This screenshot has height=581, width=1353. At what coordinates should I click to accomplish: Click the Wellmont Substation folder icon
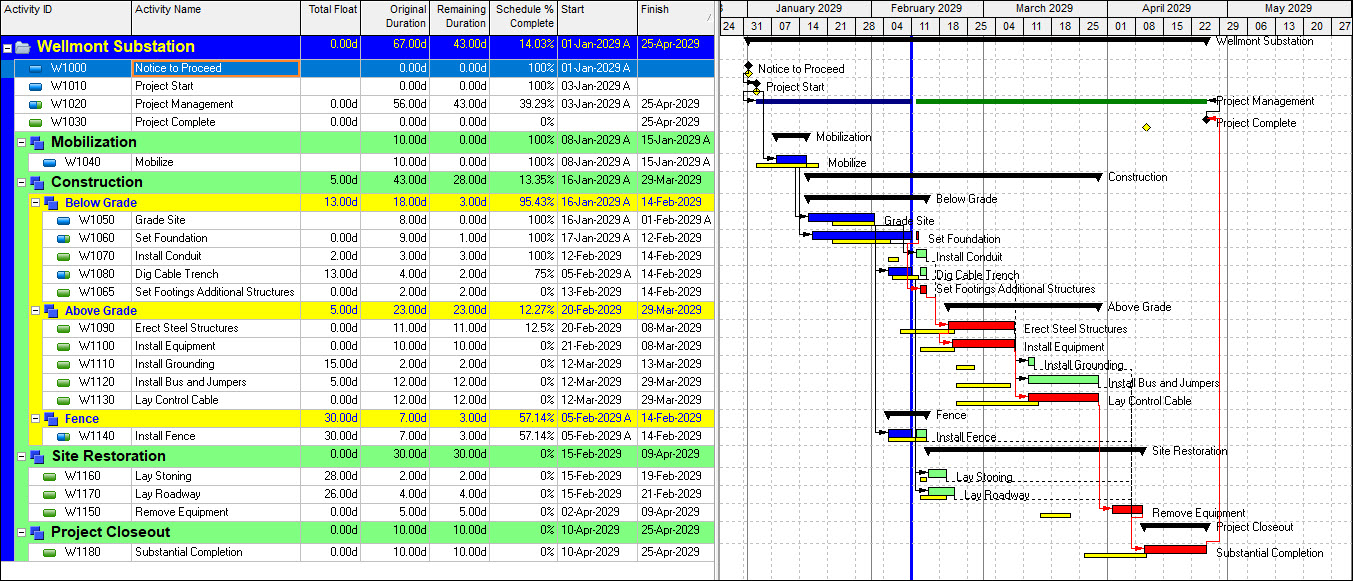(x=23, y=47)
